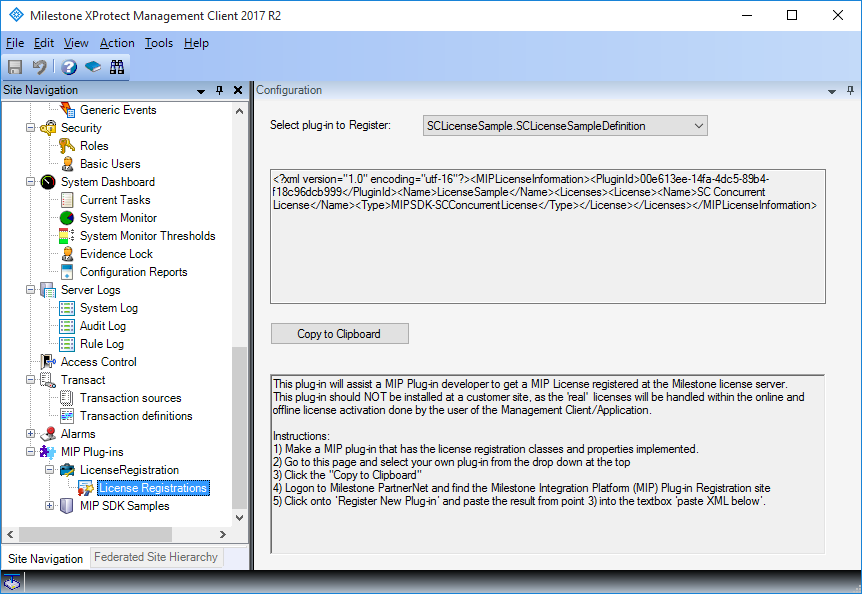
Task: Pin the Configuration panel
Action: [850, 90]
